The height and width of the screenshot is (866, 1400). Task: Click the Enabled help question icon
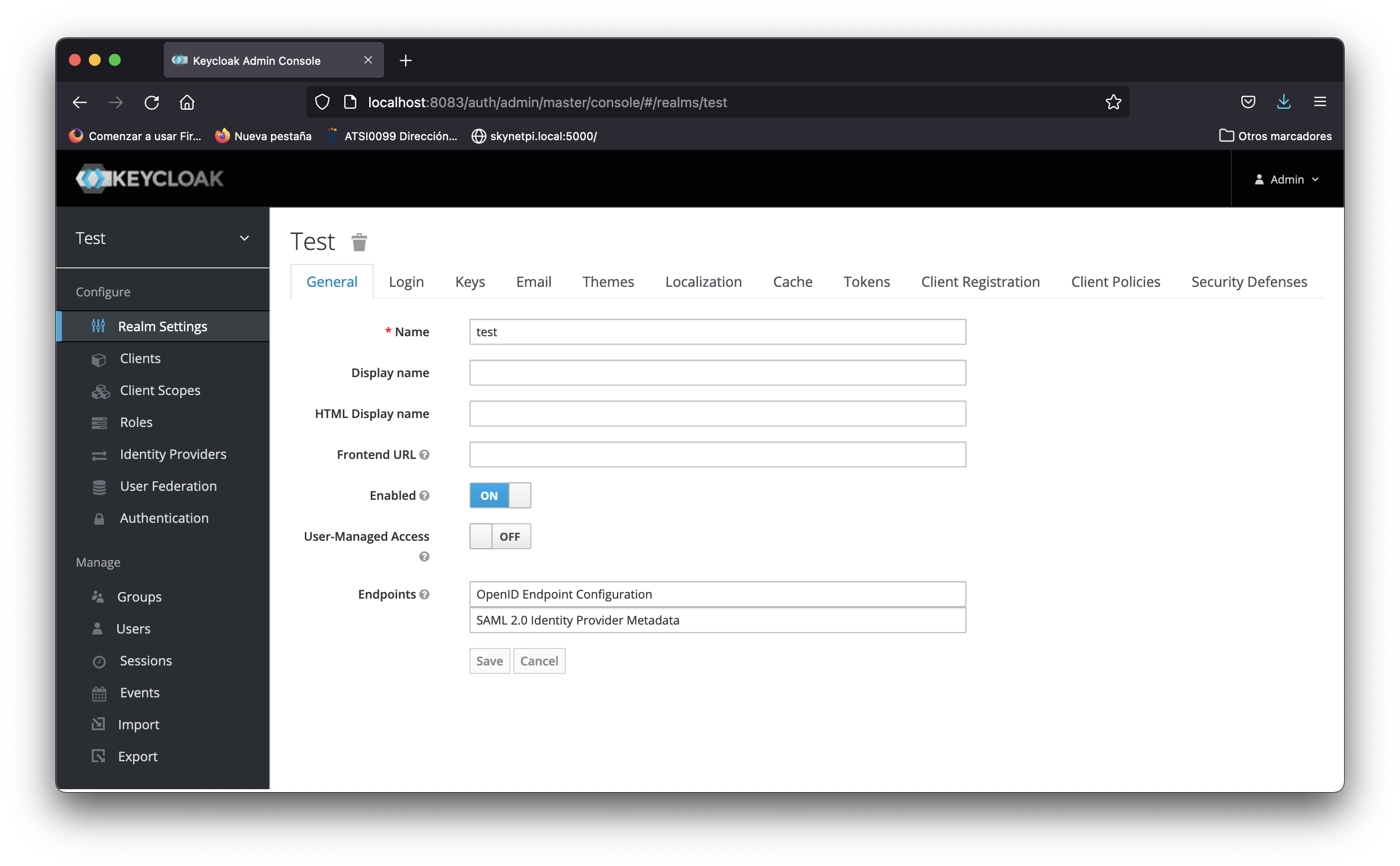click(x=424, y=495)
